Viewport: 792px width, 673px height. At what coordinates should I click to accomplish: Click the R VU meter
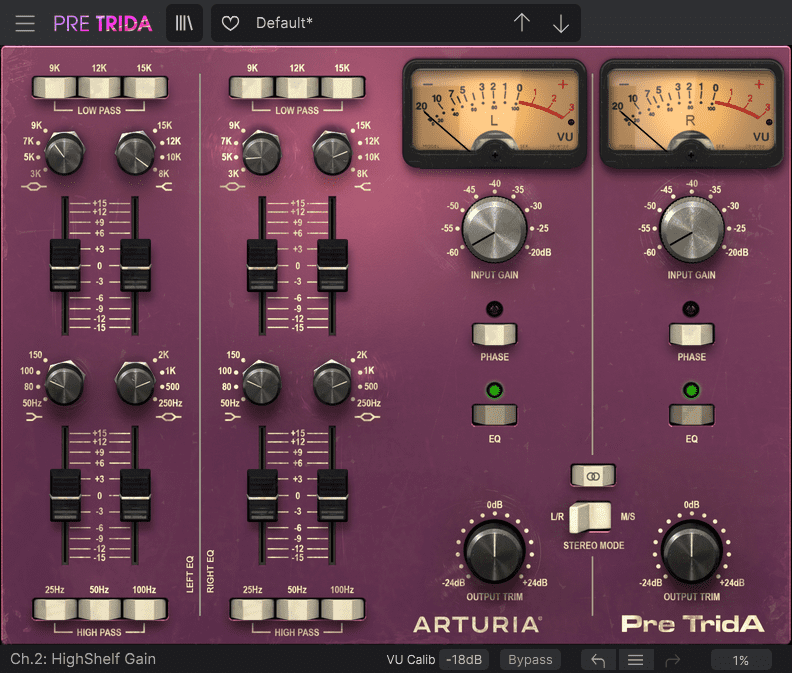[x=691, y=113]
